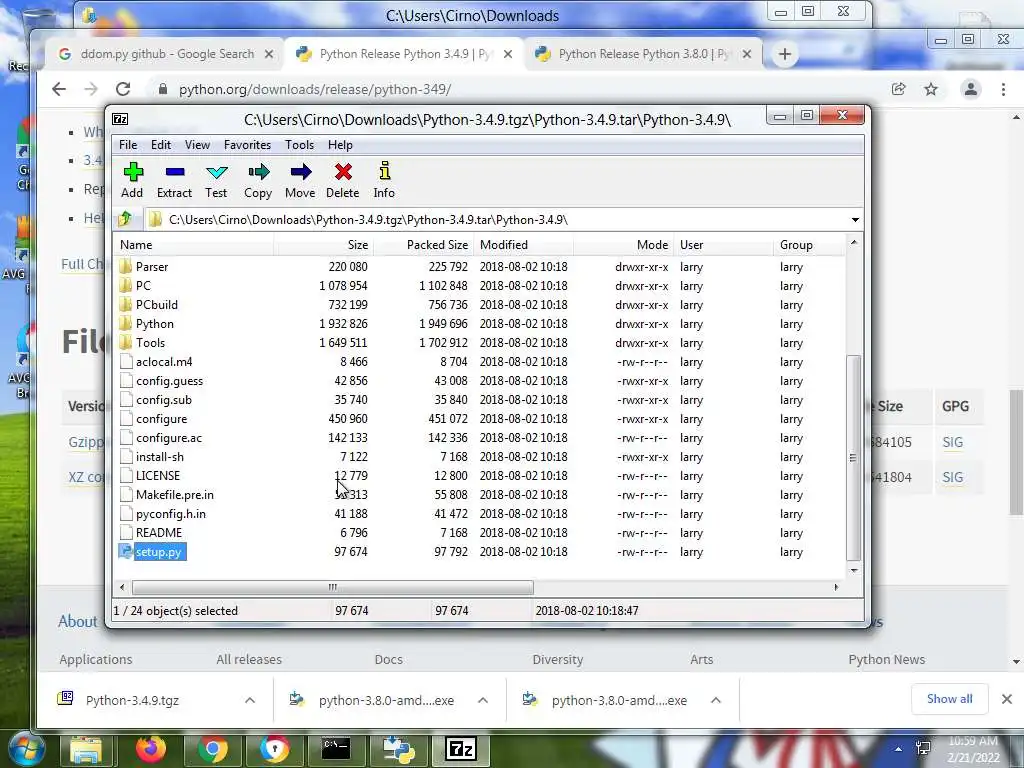Bookmark this page with the star icon
Image resolution: width=1024 pixels, height=768 pixels.
[931, 89]
